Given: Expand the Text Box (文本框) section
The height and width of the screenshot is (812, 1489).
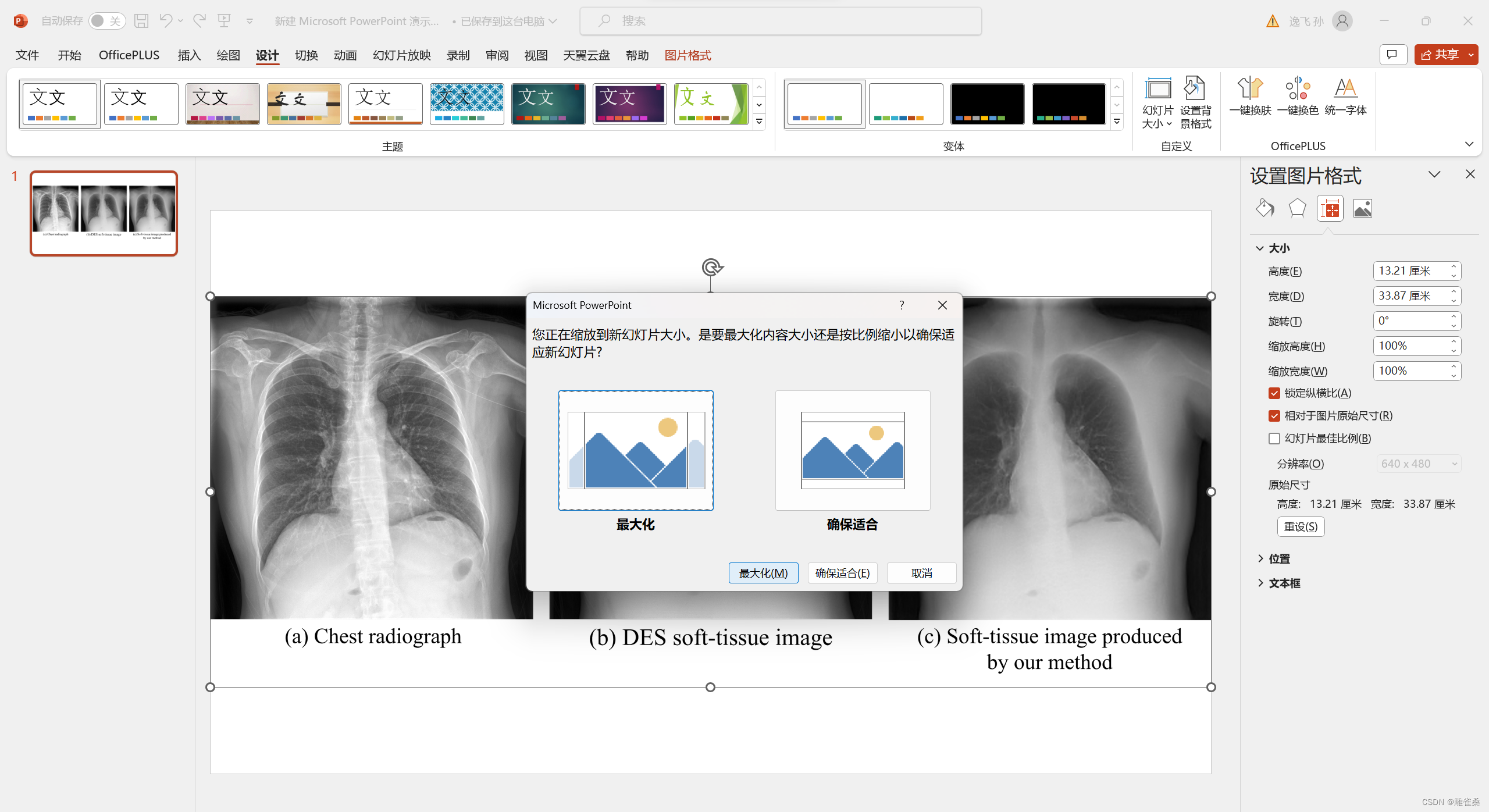Looking at the screenshot, I should tap(1284, 583).
